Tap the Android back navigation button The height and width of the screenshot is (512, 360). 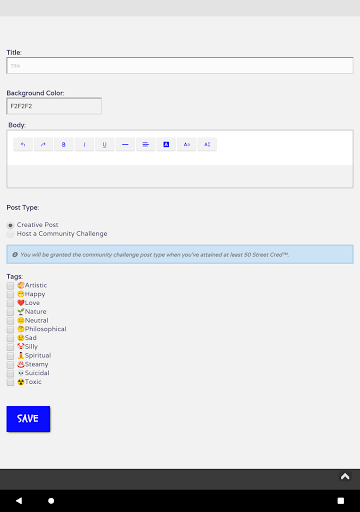[x=19, y=501]
